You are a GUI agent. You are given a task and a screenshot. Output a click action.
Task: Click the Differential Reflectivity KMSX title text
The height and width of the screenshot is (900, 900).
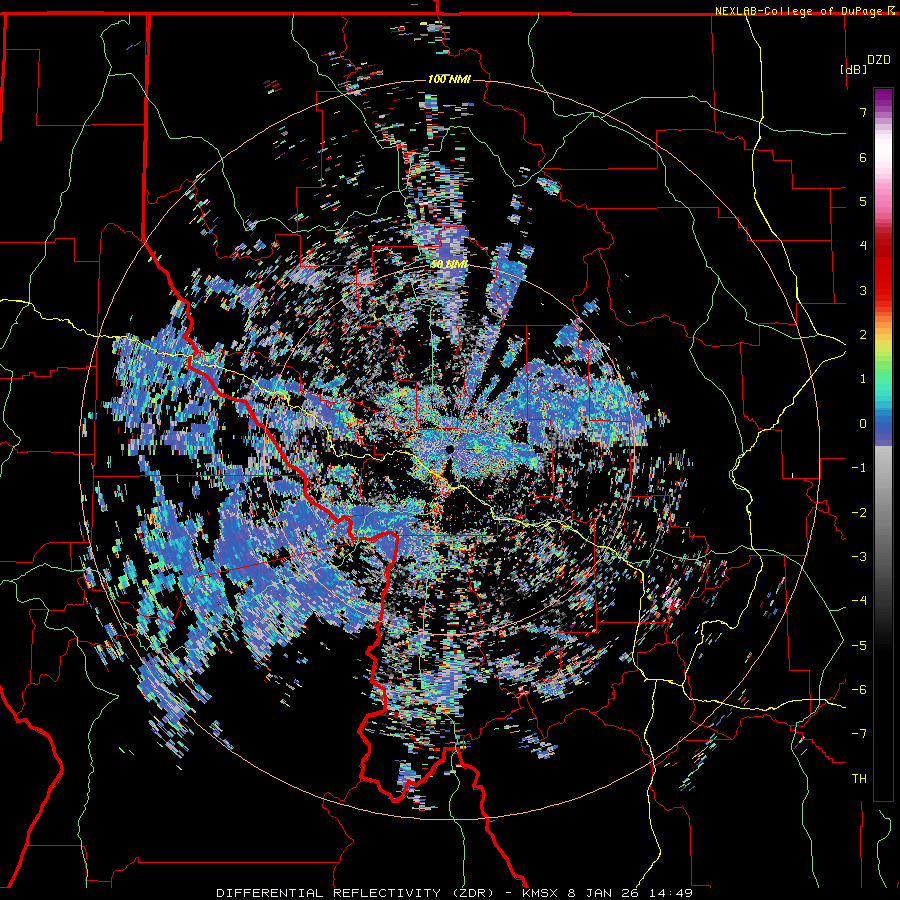454,893
